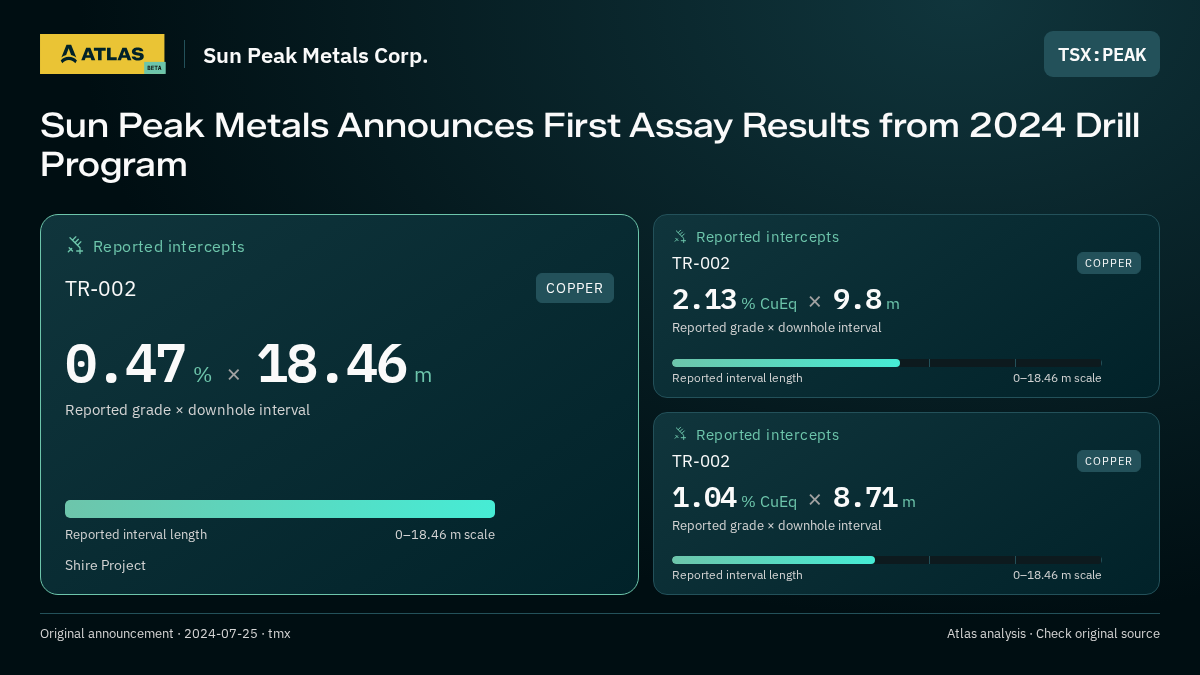1200x675 pixels.
Task: Click the 9.8 interval value
Action: 857,300
